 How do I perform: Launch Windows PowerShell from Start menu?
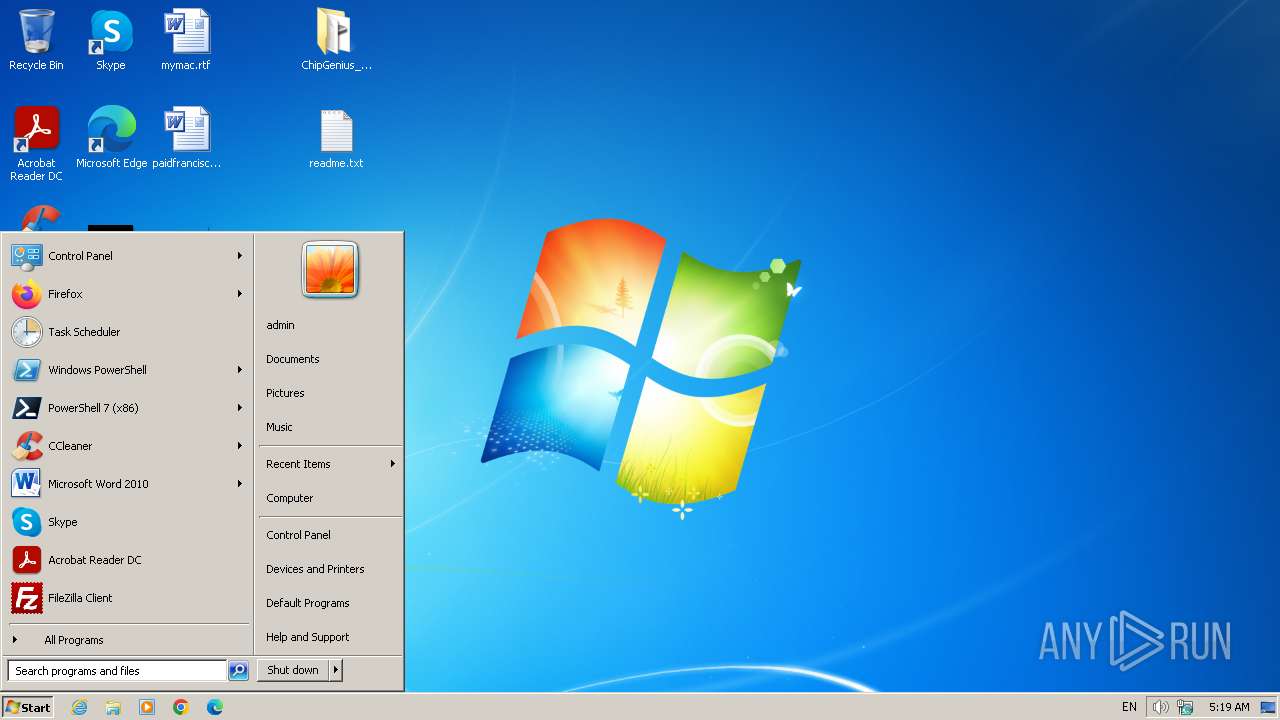(127, 370)
